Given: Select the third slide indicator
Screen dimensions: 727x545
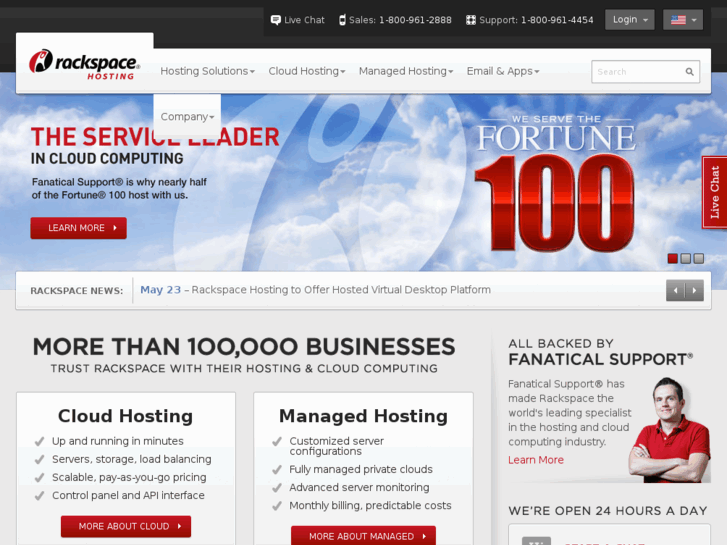Looking at the screenshot, I should [699, 258].
